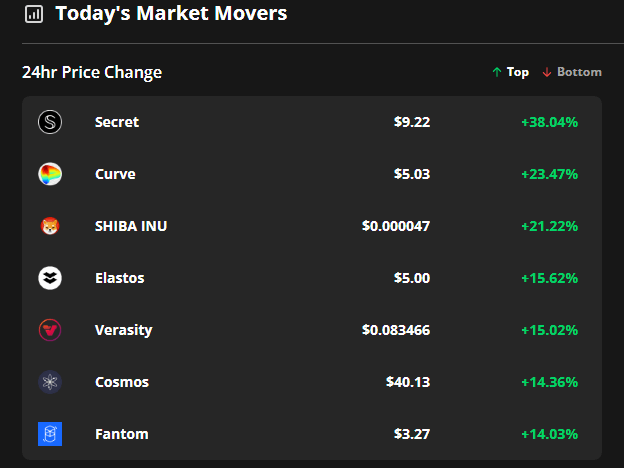Click the Today's Market Movers heading
This screenshot has height=468, width=624.
point(171,14)
